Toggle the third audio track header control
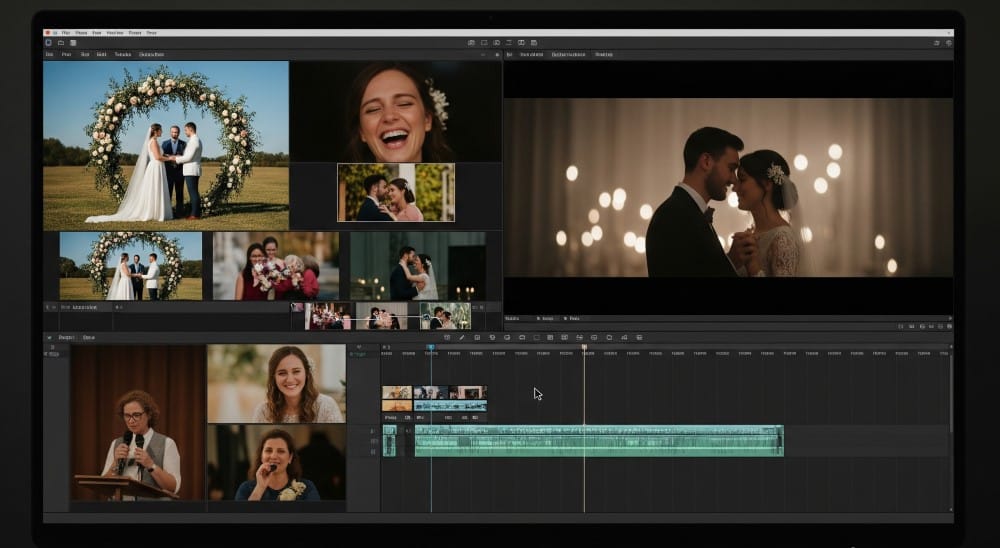Image resolution: width=1000 pixels, height=548 pixels. point(373,452)
